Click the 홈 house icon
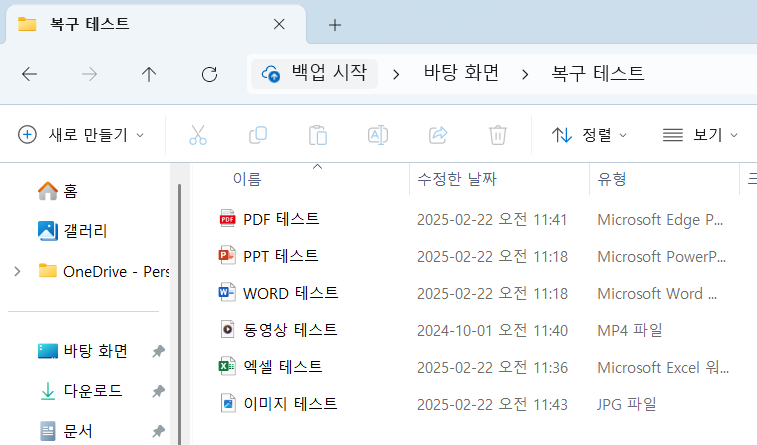Image resolution: width=757 pixels, height=445 pixels. (x=48, y=191)
